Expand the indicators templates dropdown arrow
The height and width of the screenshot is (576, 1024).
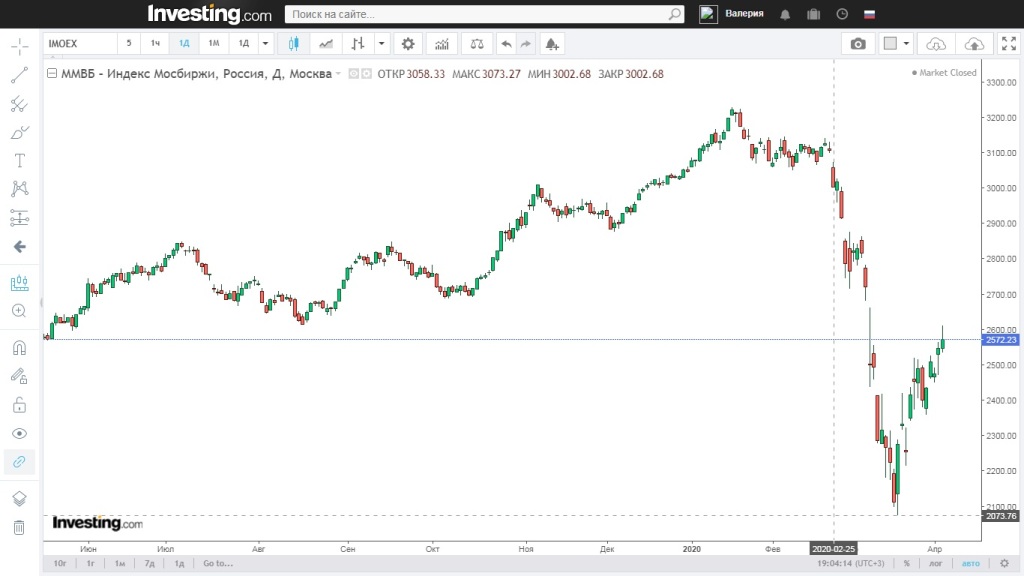point(381,44)
